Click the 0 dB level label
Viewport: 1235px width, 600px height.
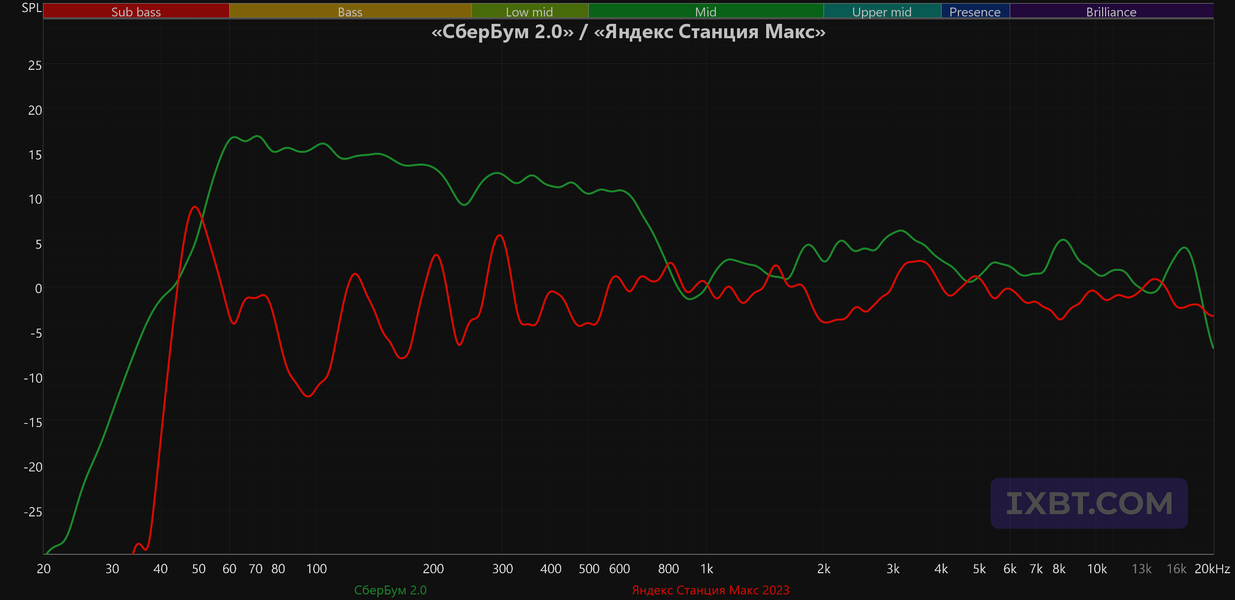pyautogui.click(x=38, y=288)
